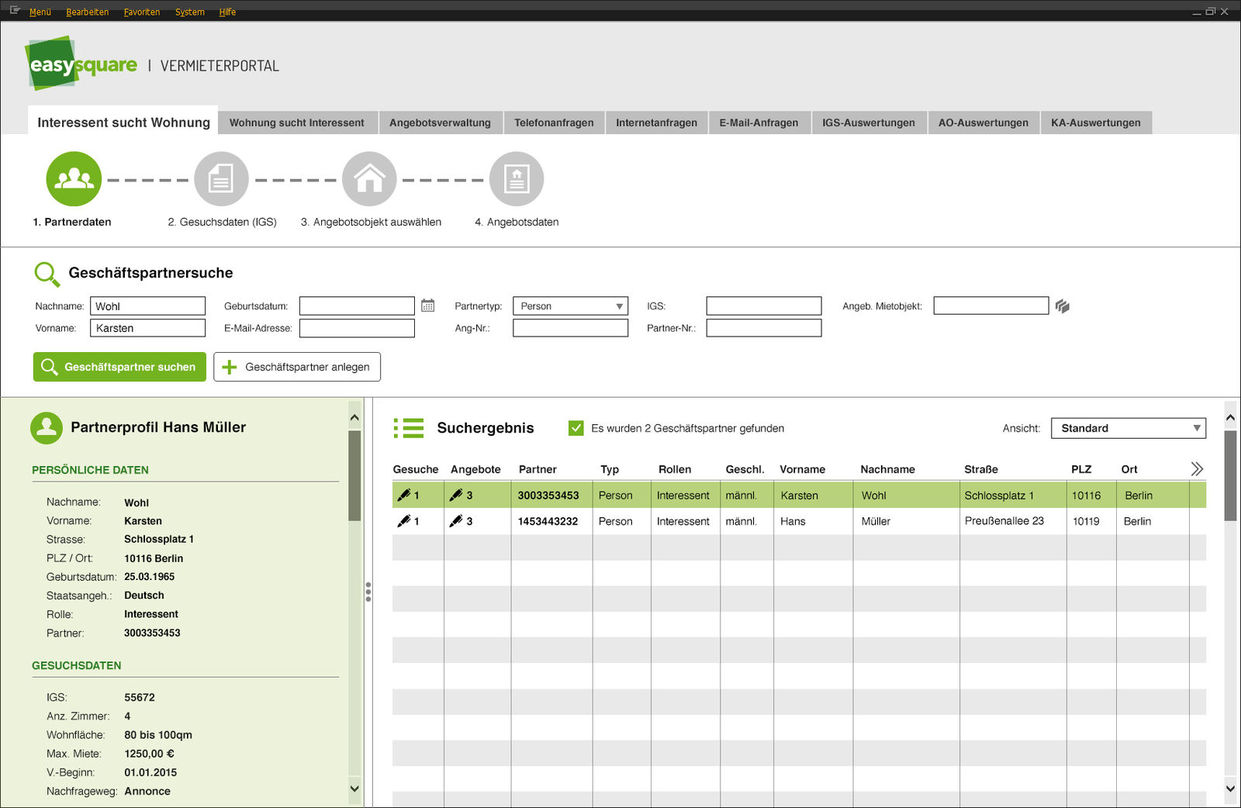Image resolution: width=1241 pixels, height=808 pixels.
Task: Click the Angeb. Mietobjekt selection icon
Action: coord(1062,306)
